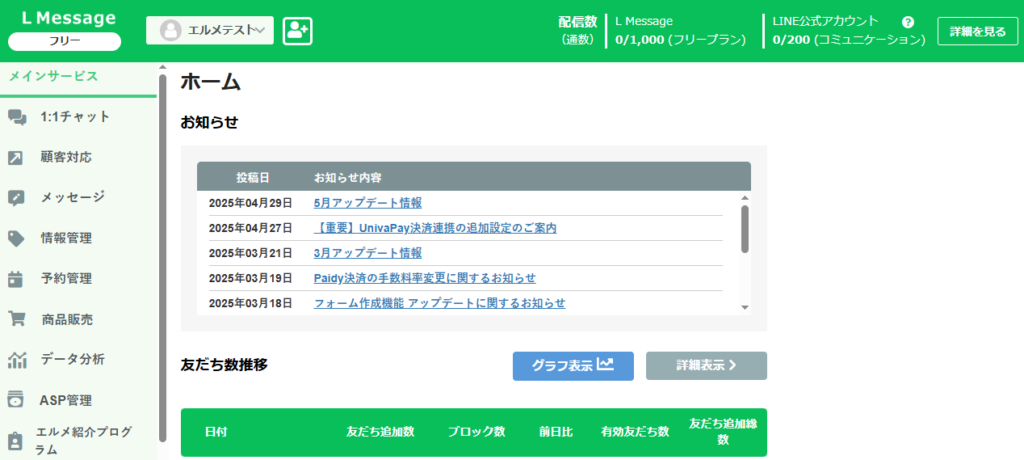The image size is (1024, 460).
Task: Click the 投稿日 column header
Action: 252,177
